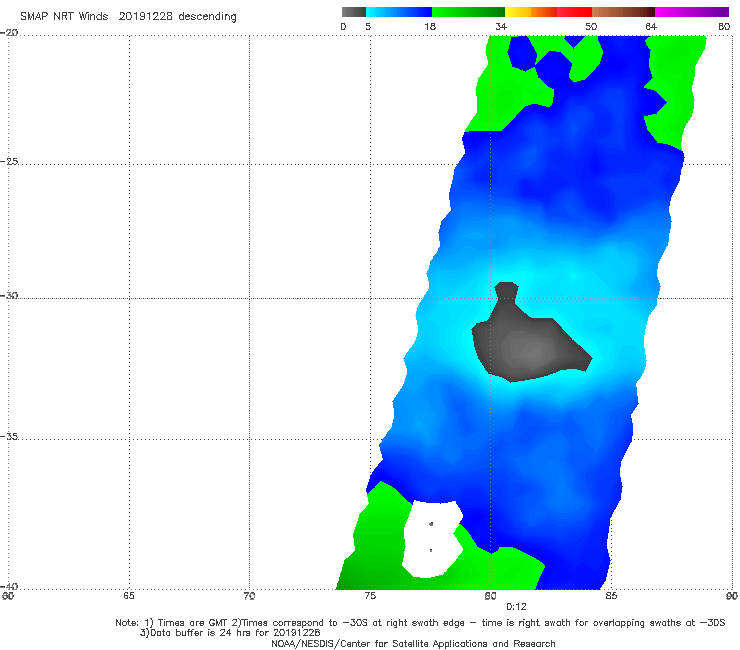Click the white data gap in the swath
740x650 pixels.
432,539
